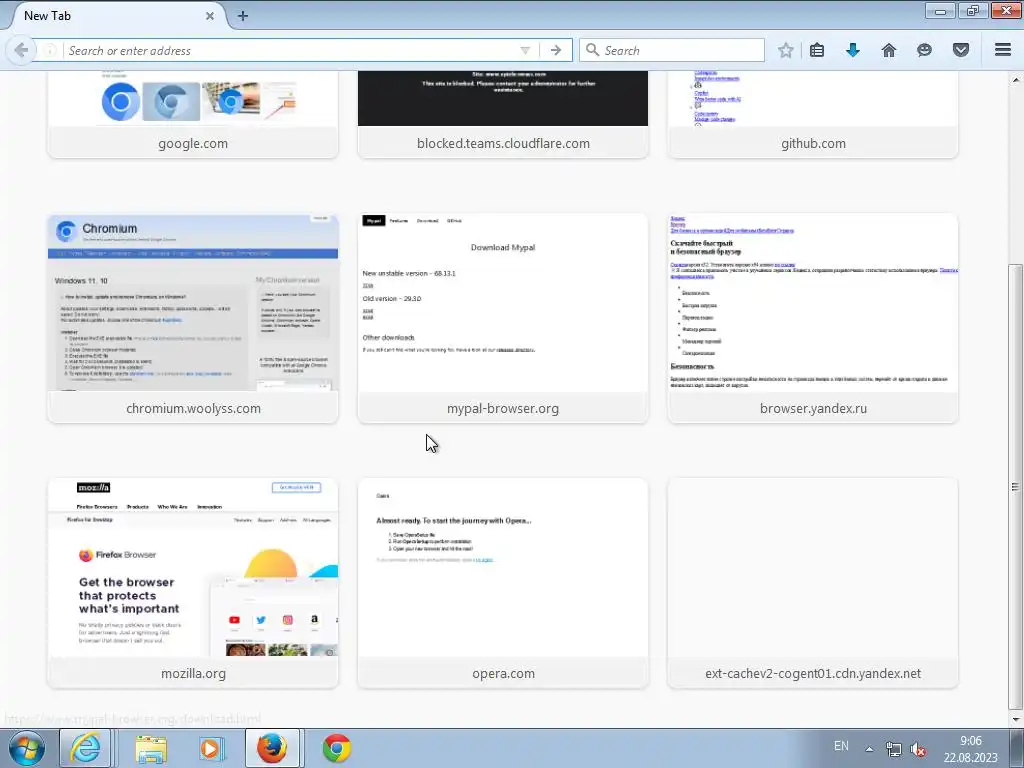Click the Go arrow in address bar
The image size is (1024, 768).
coord(556,50)
